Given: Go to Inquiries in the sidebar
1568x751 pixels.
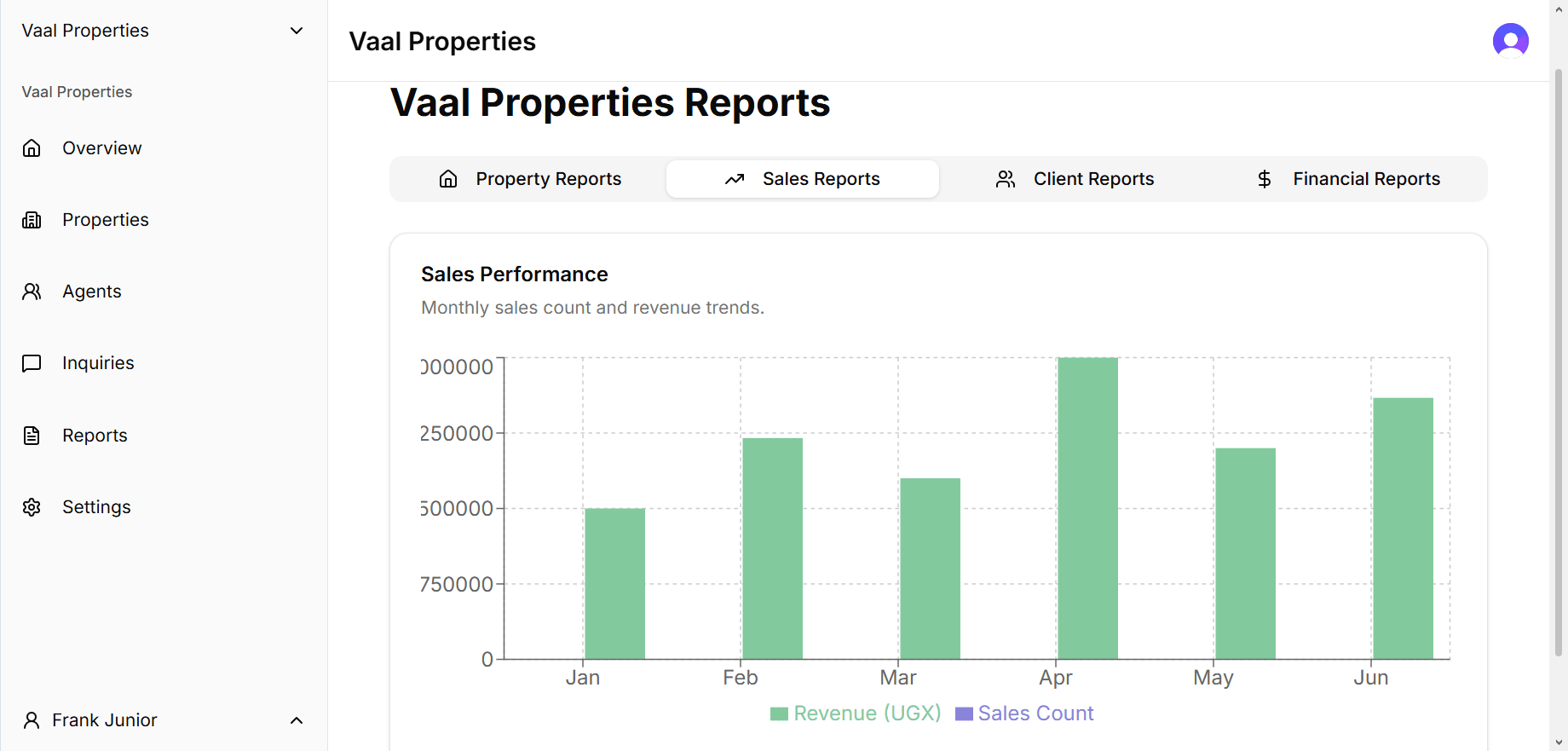Looking at the screenshot, I should pos(98,363).
